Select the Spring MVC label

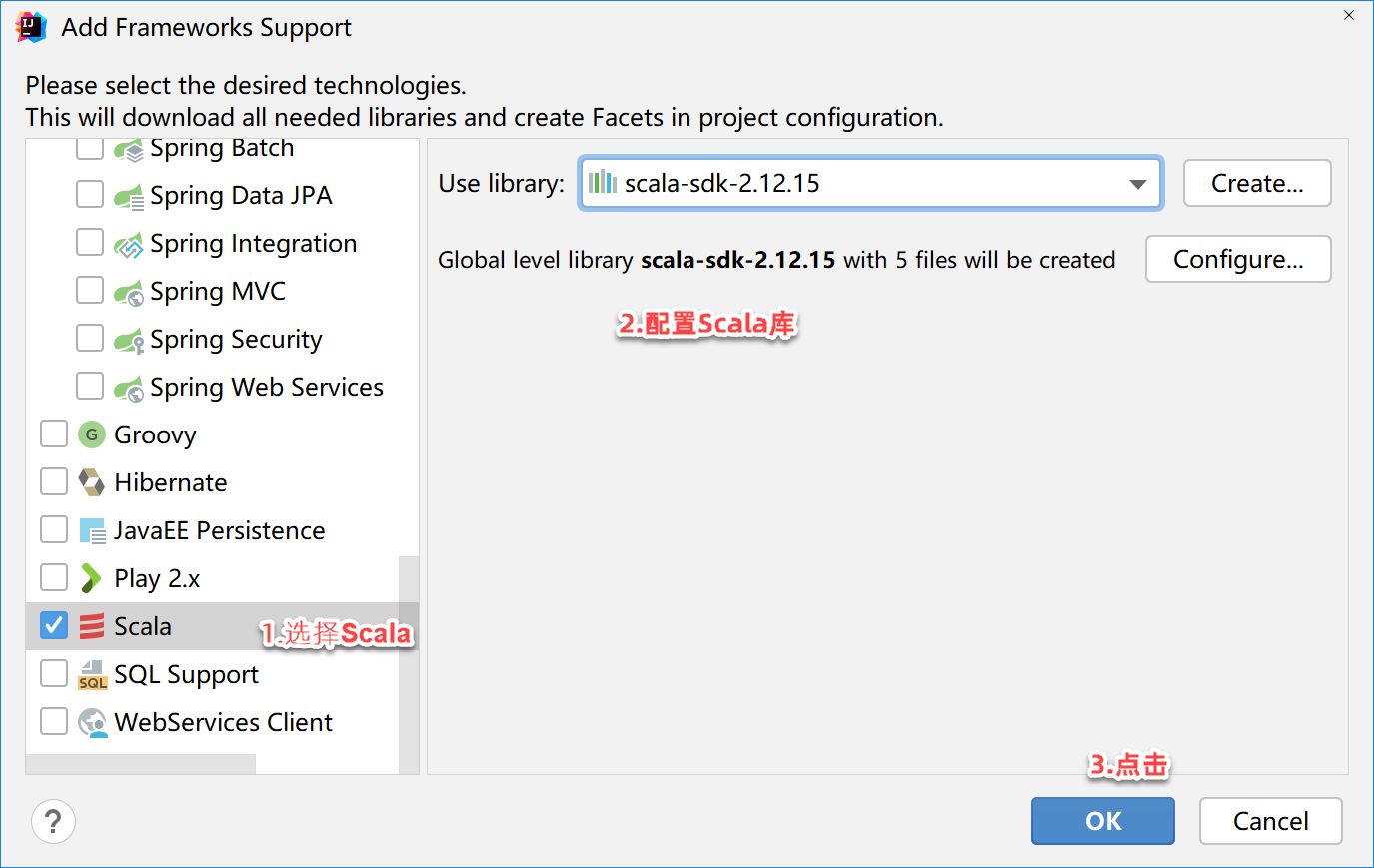point(218,291)
